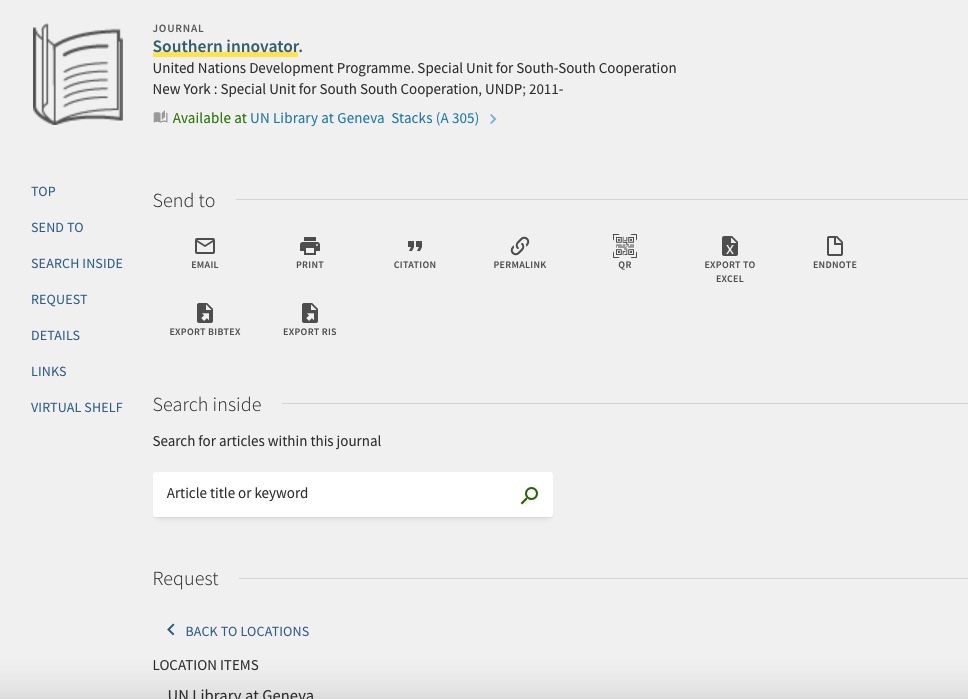968x699 pixels.
Task: Click the Print icon
Action: point(310,246)
